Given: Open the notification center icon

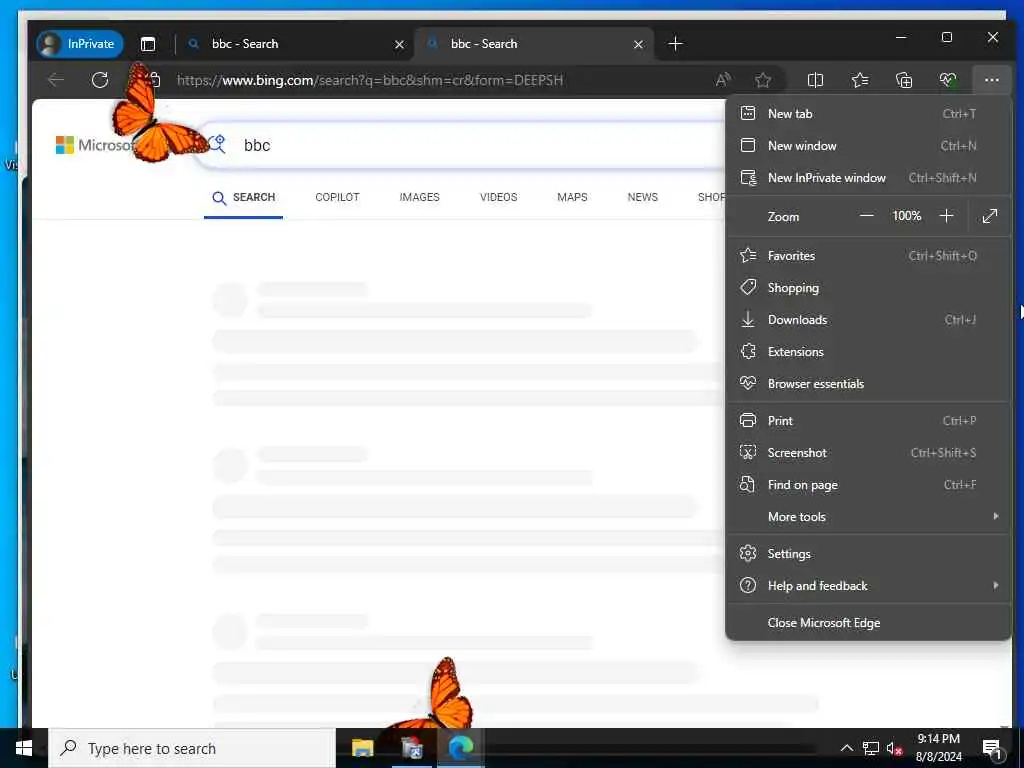Looking at the screenshot, I should [x=991, y=748].
